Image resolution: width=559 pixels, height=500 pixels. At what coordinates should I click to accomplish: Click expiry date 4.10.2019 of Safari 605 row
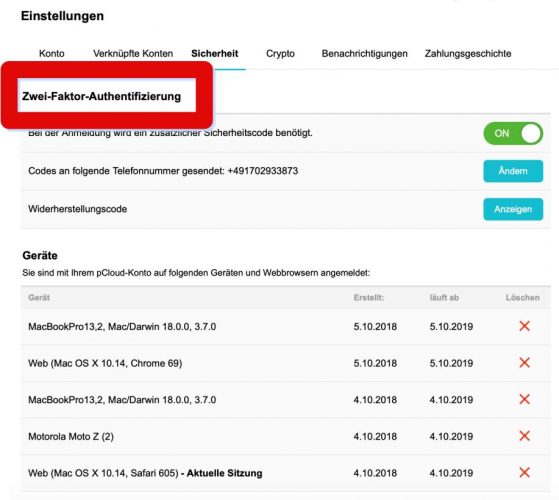click(x=451, y=473)
